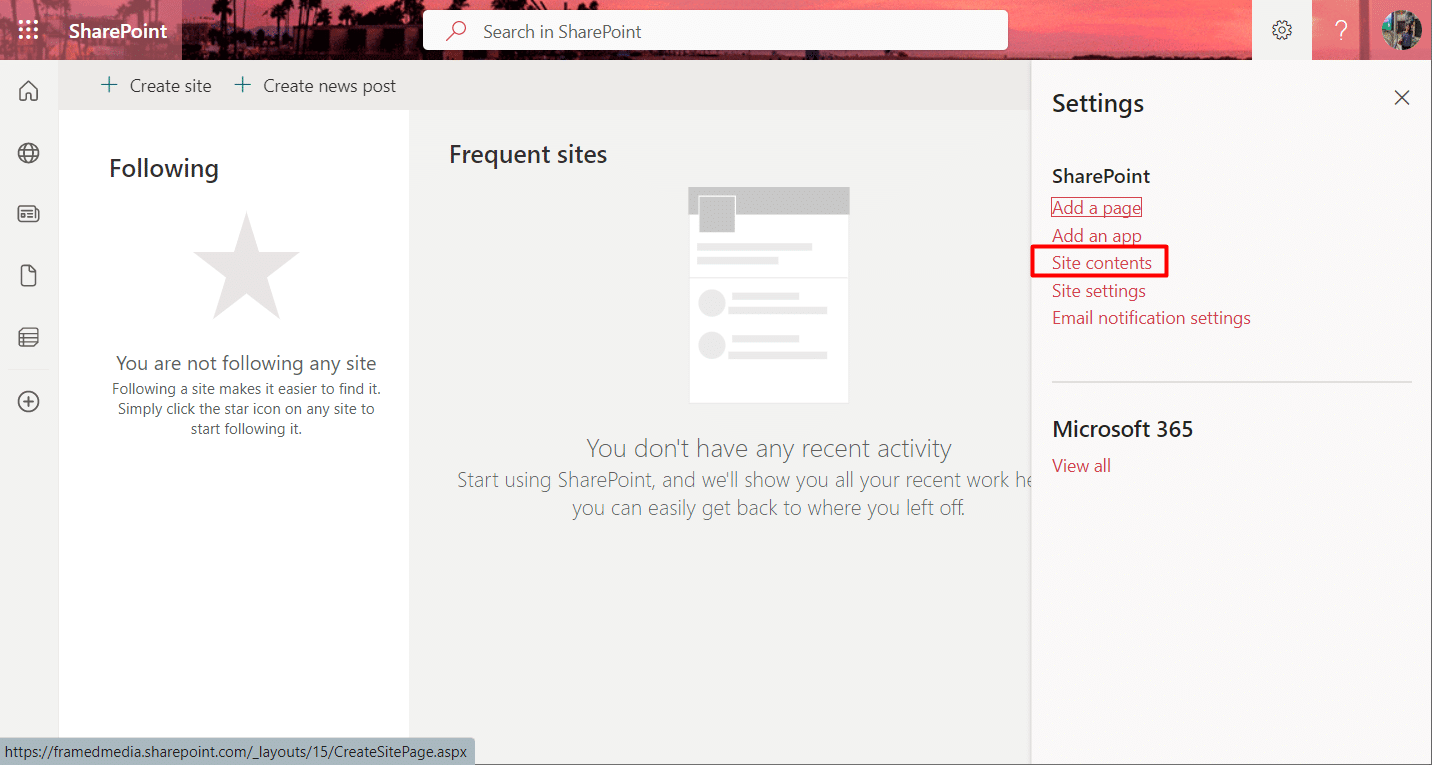This screenshot has height=765, width=1432.
Task: Open the Site contents link
Action: tap(1102, 263)
